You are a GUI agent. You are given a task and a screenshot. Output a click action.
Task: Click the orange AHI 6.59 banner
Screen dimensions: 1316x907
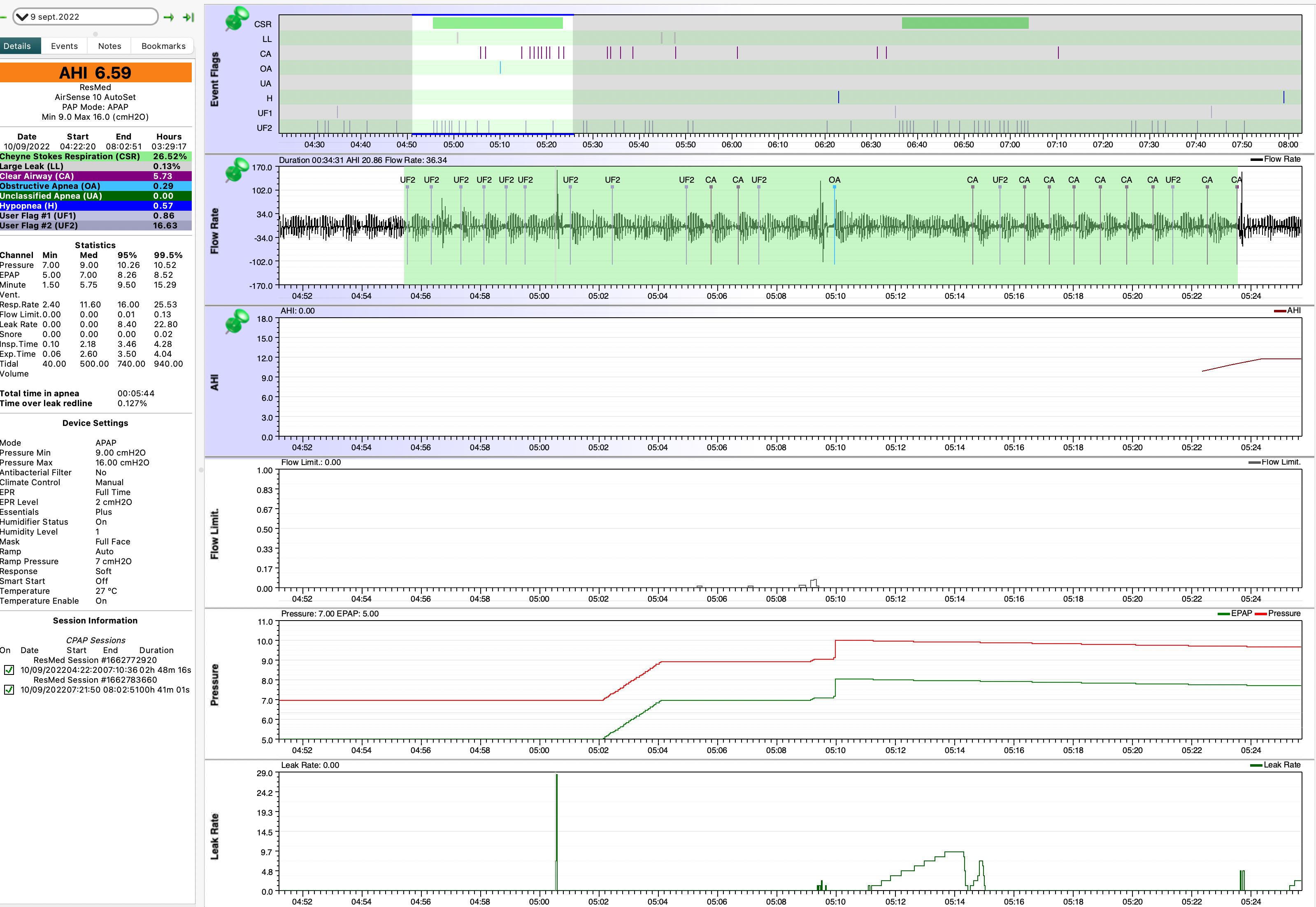click(x=95, y=73)
